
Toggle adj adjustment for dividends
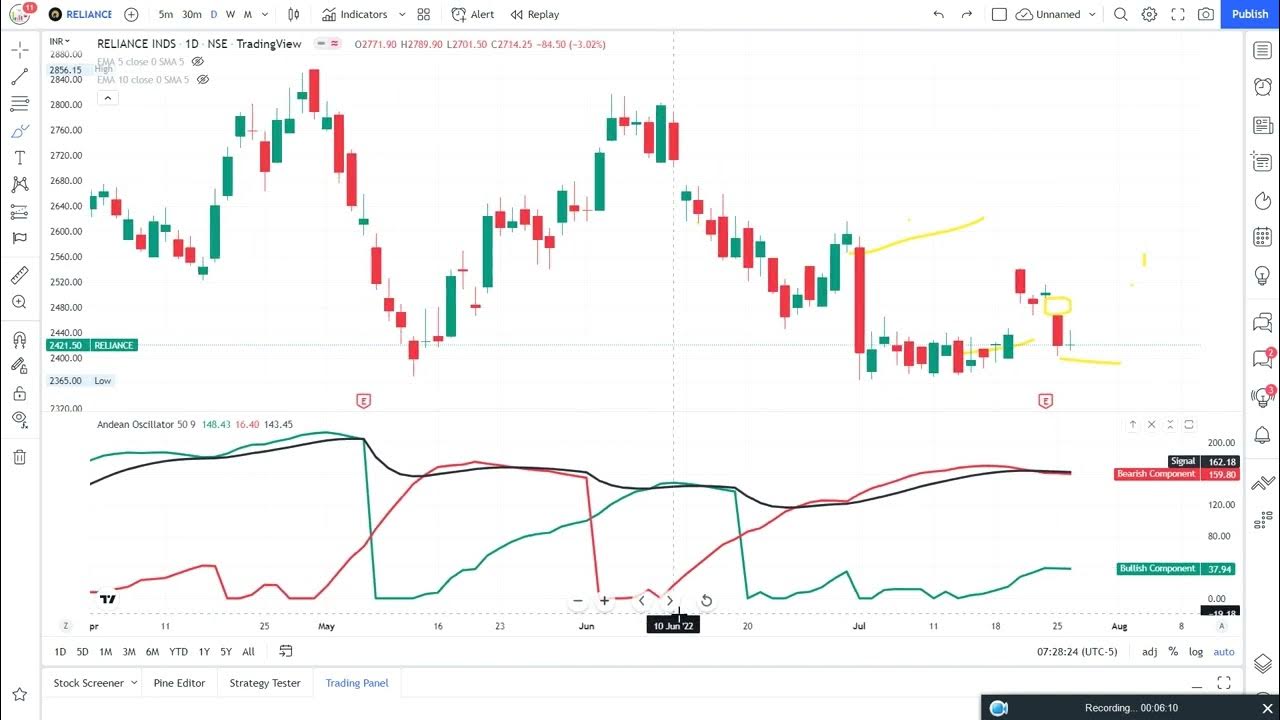(1150, 652)
